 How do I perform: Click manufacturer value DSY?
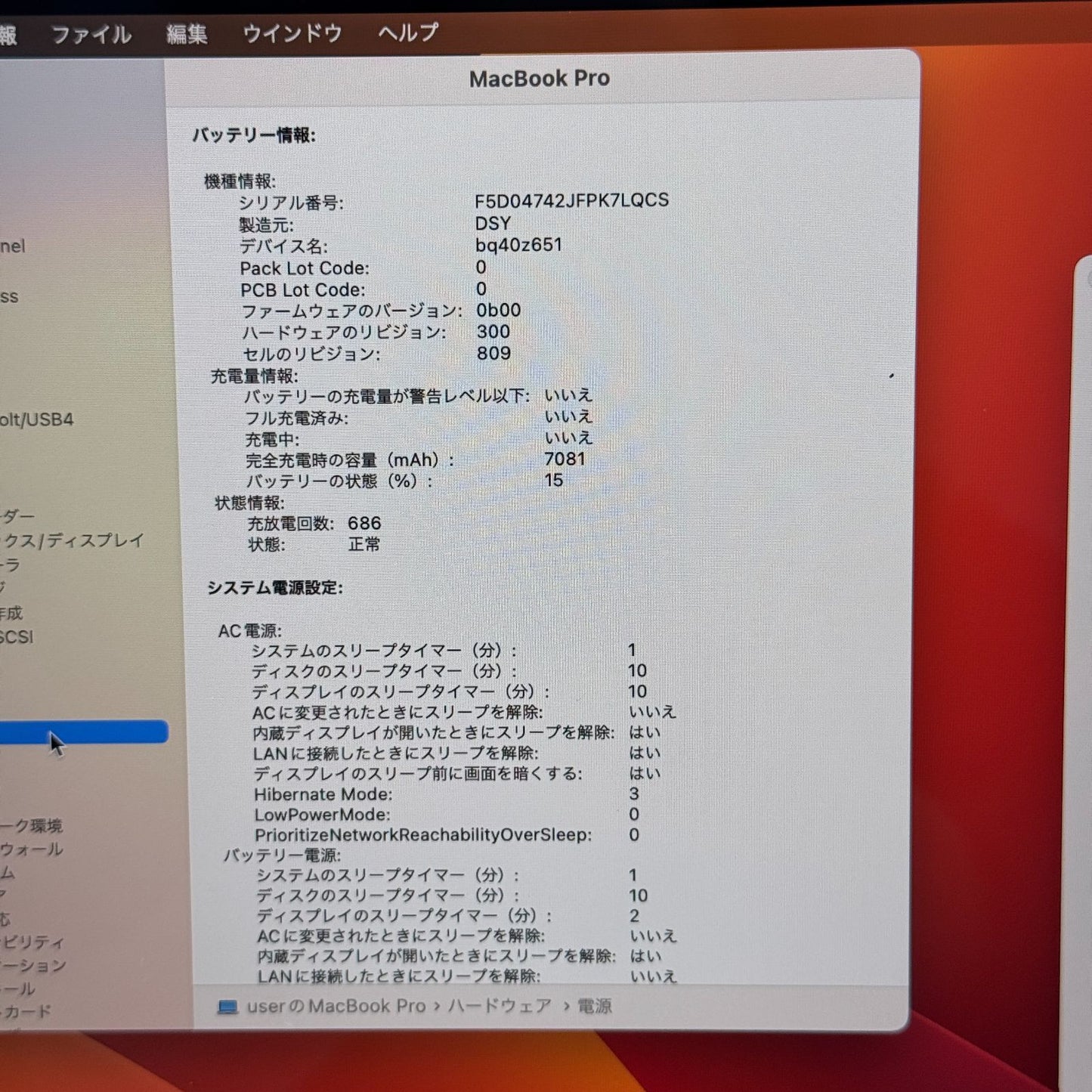pyautogui.click(x=493, y=223)
